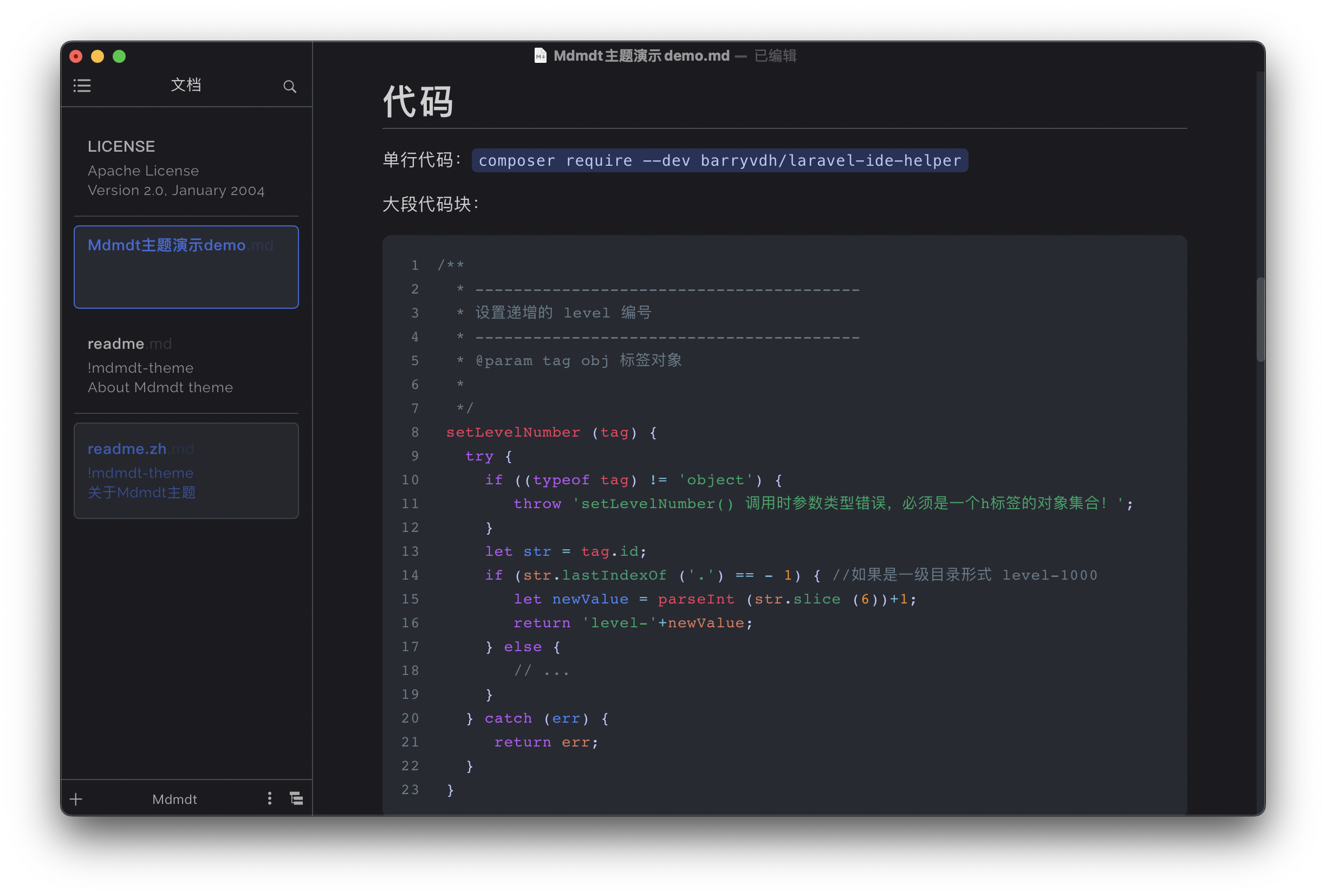This screenshot has width=1326, height=896.
Task: Open the readme.zh.md document
Action: pos(186,471)
